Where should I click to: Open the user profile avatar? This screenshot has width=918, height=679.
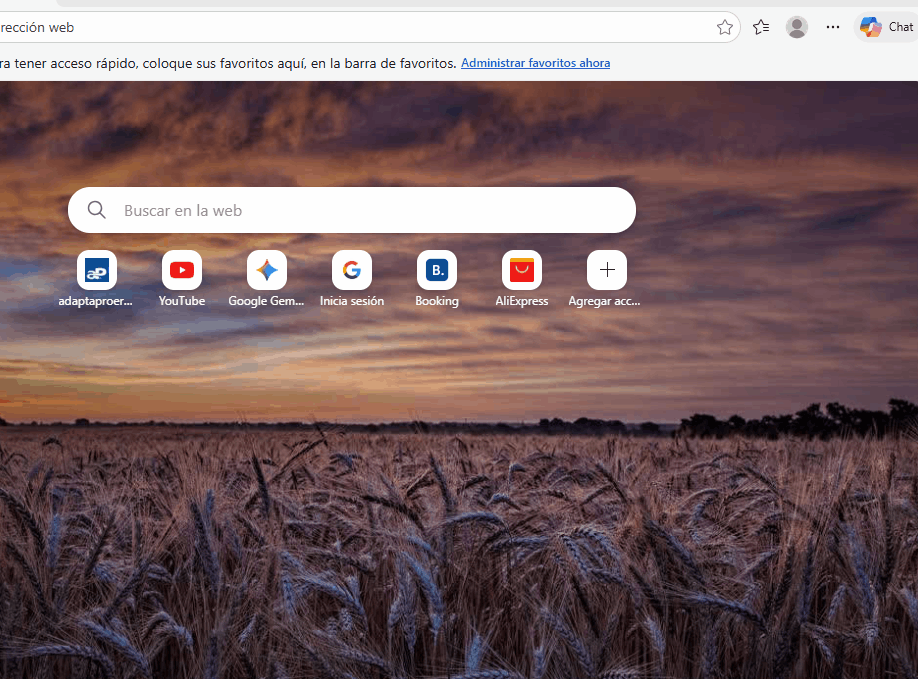click(797, 28)
